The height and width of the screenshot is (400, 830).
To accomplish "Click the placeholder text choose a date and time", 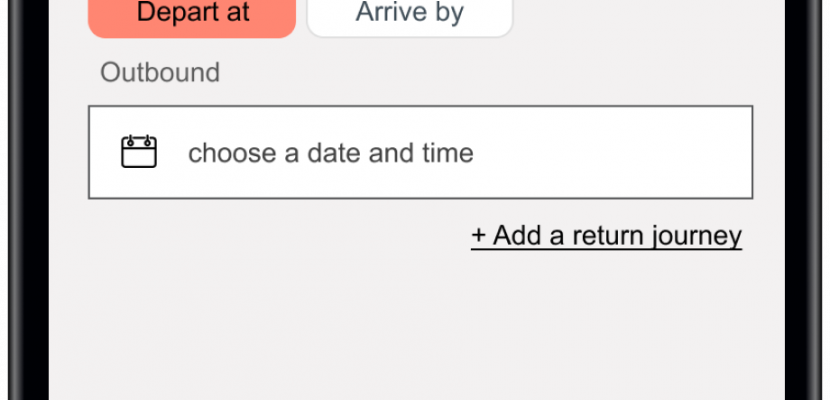I will (331, 153).
